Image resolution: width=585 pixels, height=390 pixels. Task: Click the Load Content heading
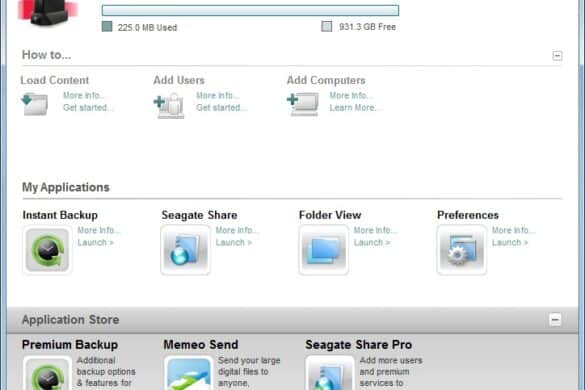pos(54,80)
